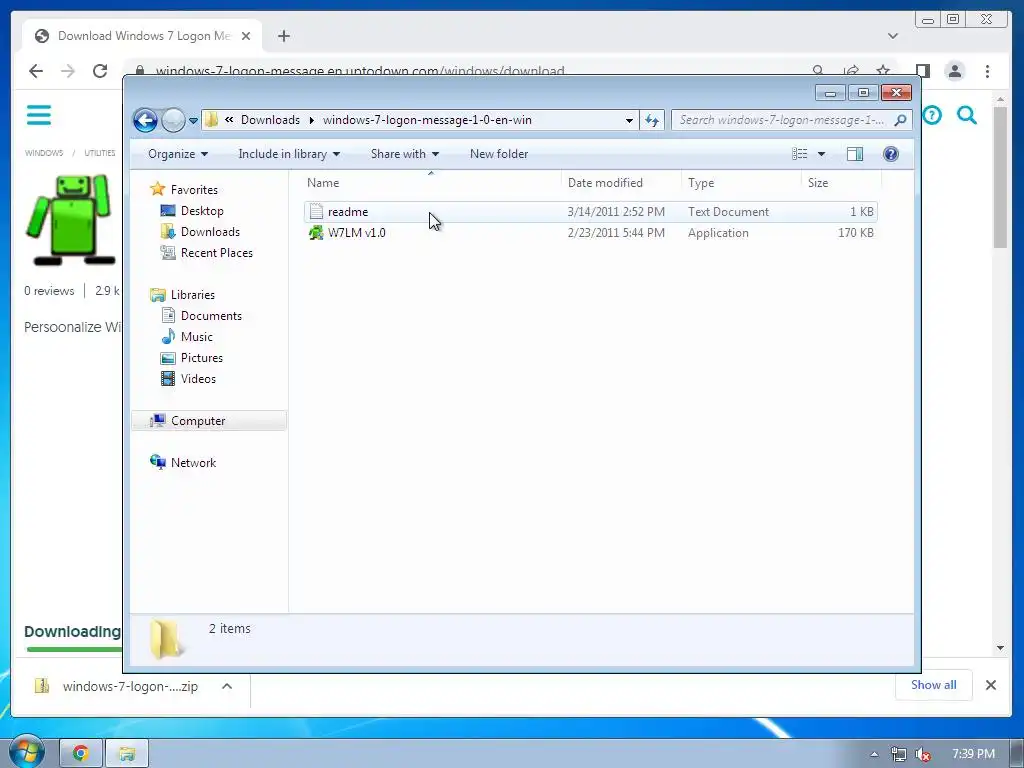Open Chrome tab search chevron
The width and height of the screenshot is (1024, 768).
point(893,36)
